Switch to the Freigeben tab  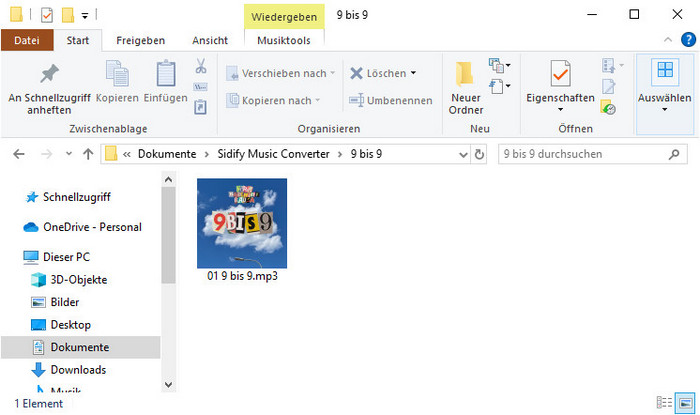point(141,41)
